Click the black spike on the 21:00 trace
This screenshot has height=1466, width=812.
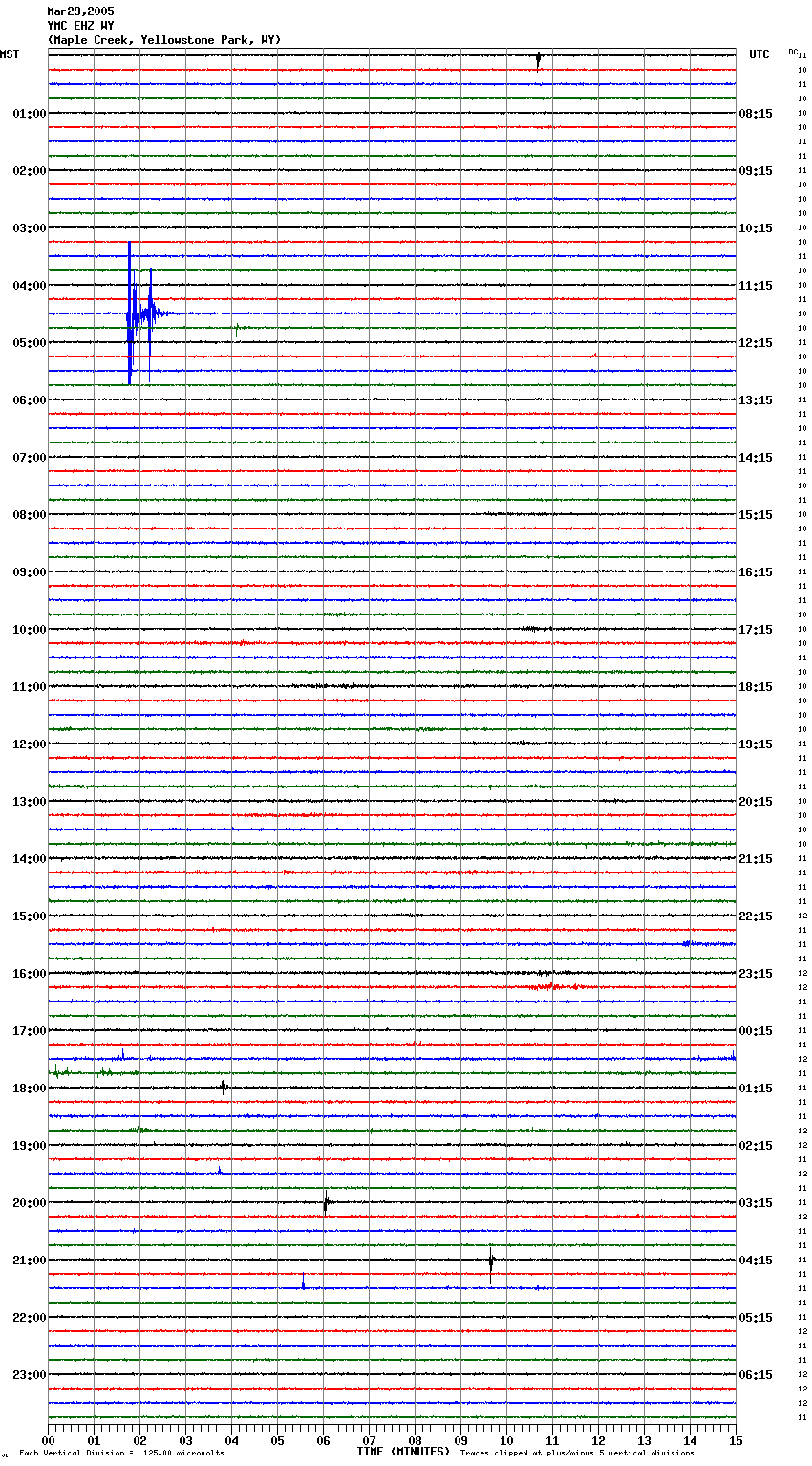pos(491,1262)
